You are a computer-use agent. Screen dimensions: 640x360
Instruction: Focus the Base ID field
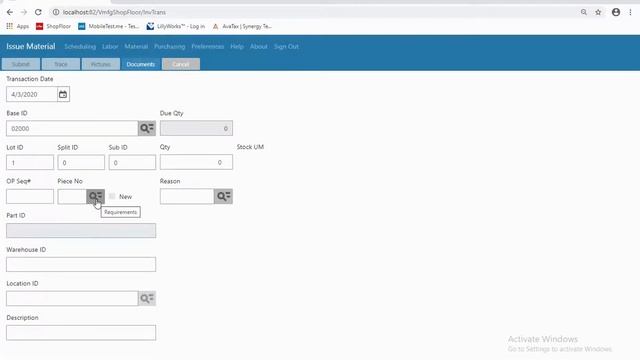coord(72,128)
